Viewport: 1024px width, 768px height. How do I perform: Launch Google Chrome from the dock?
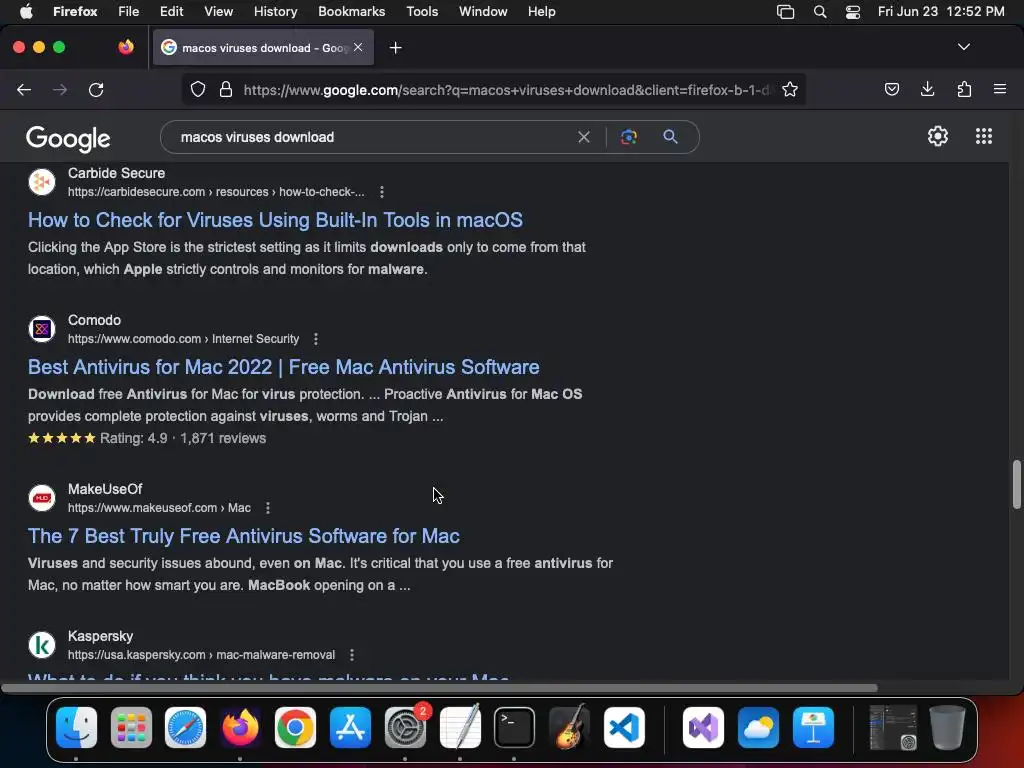(295, 727)
